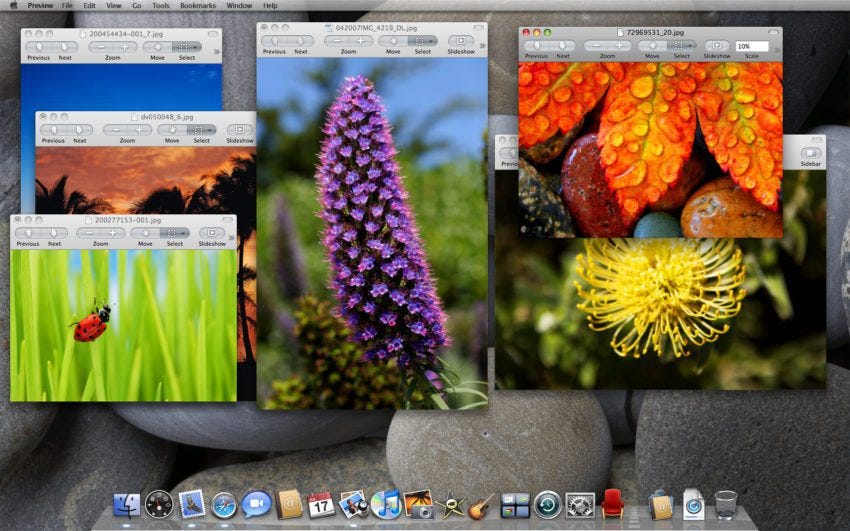The width and height of the screenshot is (850, 531).
Task: Click the 042007IMG_4219_DL.jpg window title
Action: coord(376,27)
